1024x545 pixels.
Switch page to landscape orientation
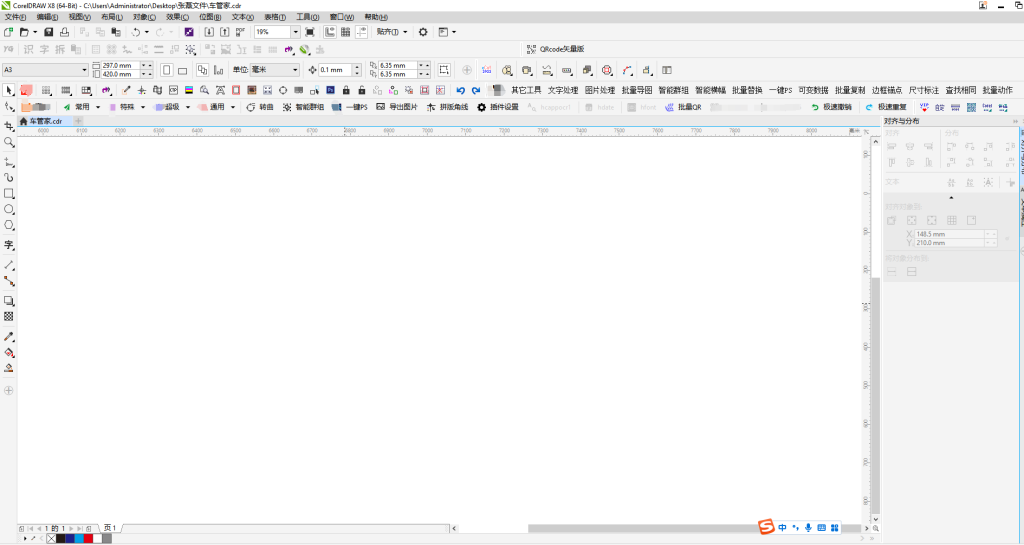[x=183, y=70]
